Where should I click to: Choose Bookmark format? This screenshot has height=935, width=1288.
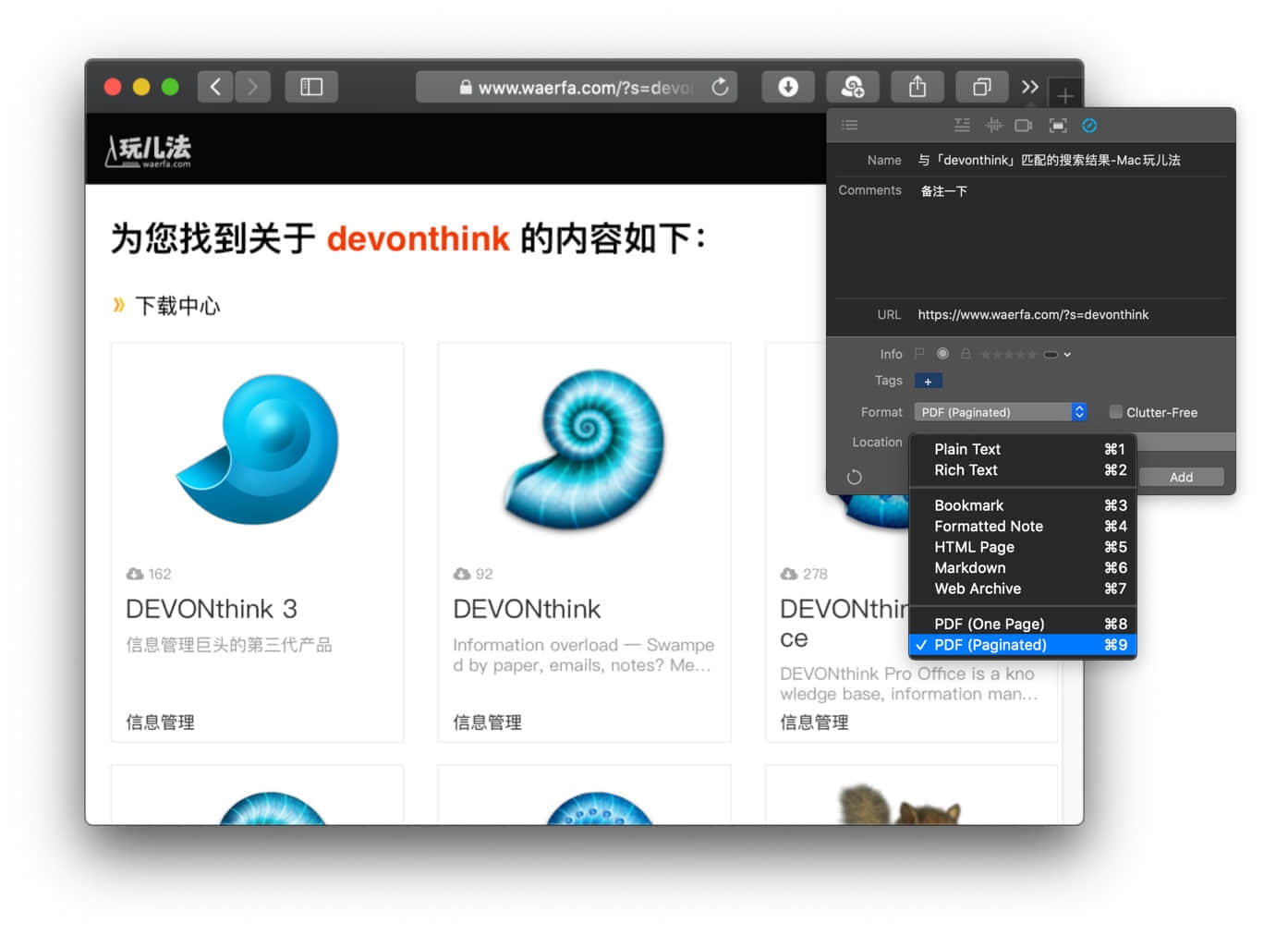pyautogui.click(x=1023, y=505)
